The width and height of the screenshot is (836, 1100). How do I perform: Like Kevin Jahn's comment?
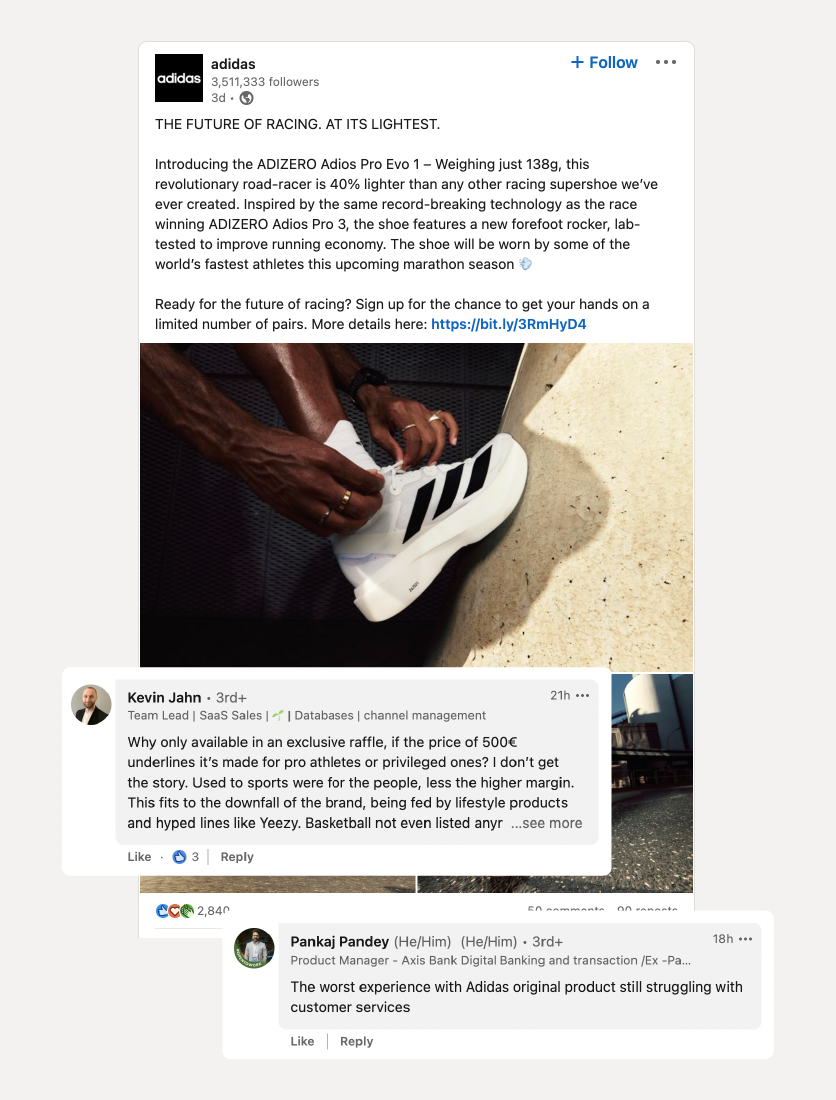pyautogui.click(x=139, y=857)
